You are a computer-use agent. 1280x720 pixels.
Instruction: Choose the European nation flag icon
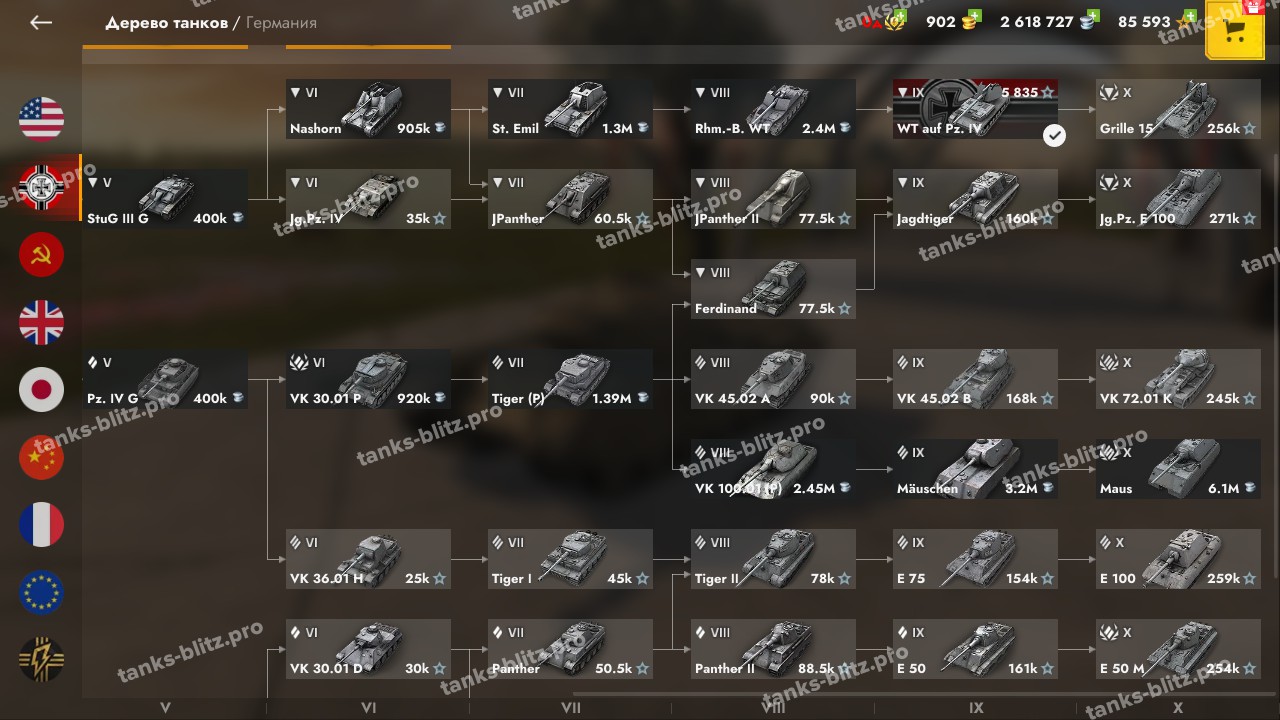(41, 592)
